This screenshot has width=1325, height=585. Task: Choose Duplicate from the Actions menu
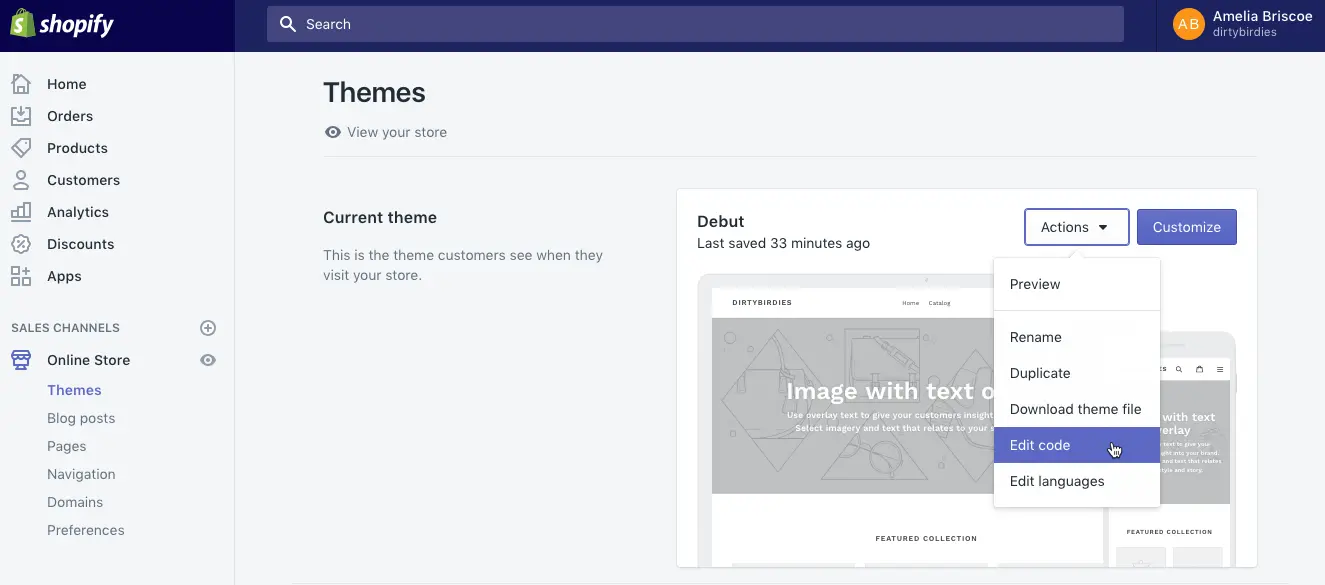[1040, 373]
